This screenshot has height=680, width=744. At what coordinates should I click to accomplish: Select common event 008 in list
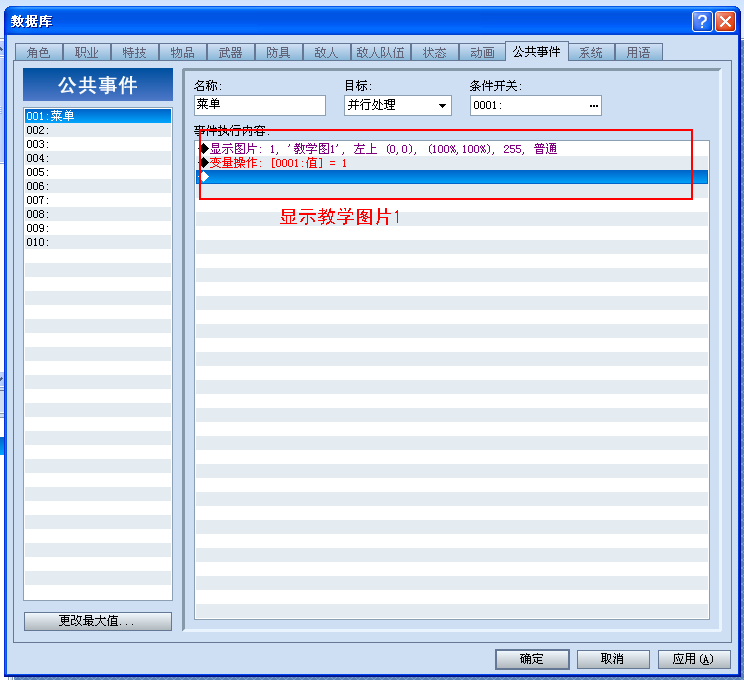98,214
